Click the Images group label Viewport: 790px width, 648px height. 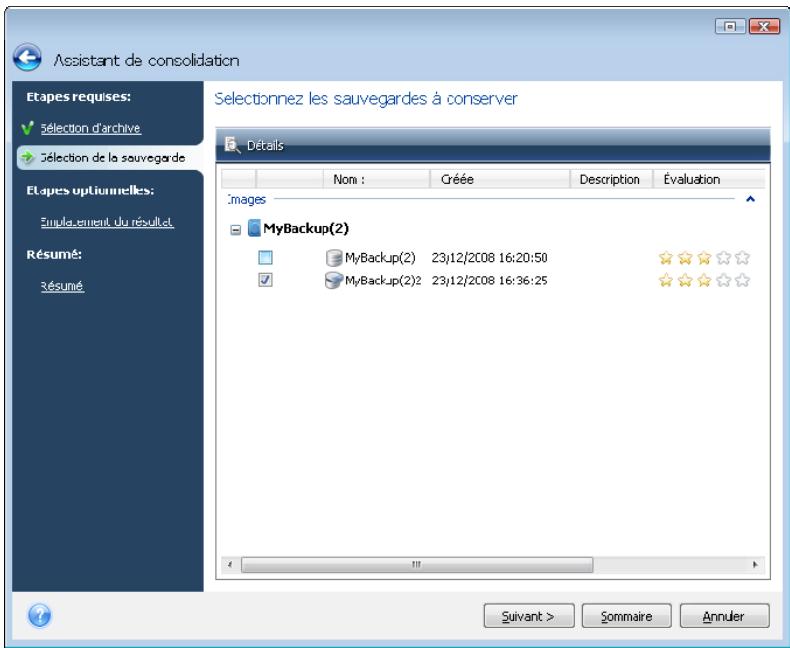[246, 200]
